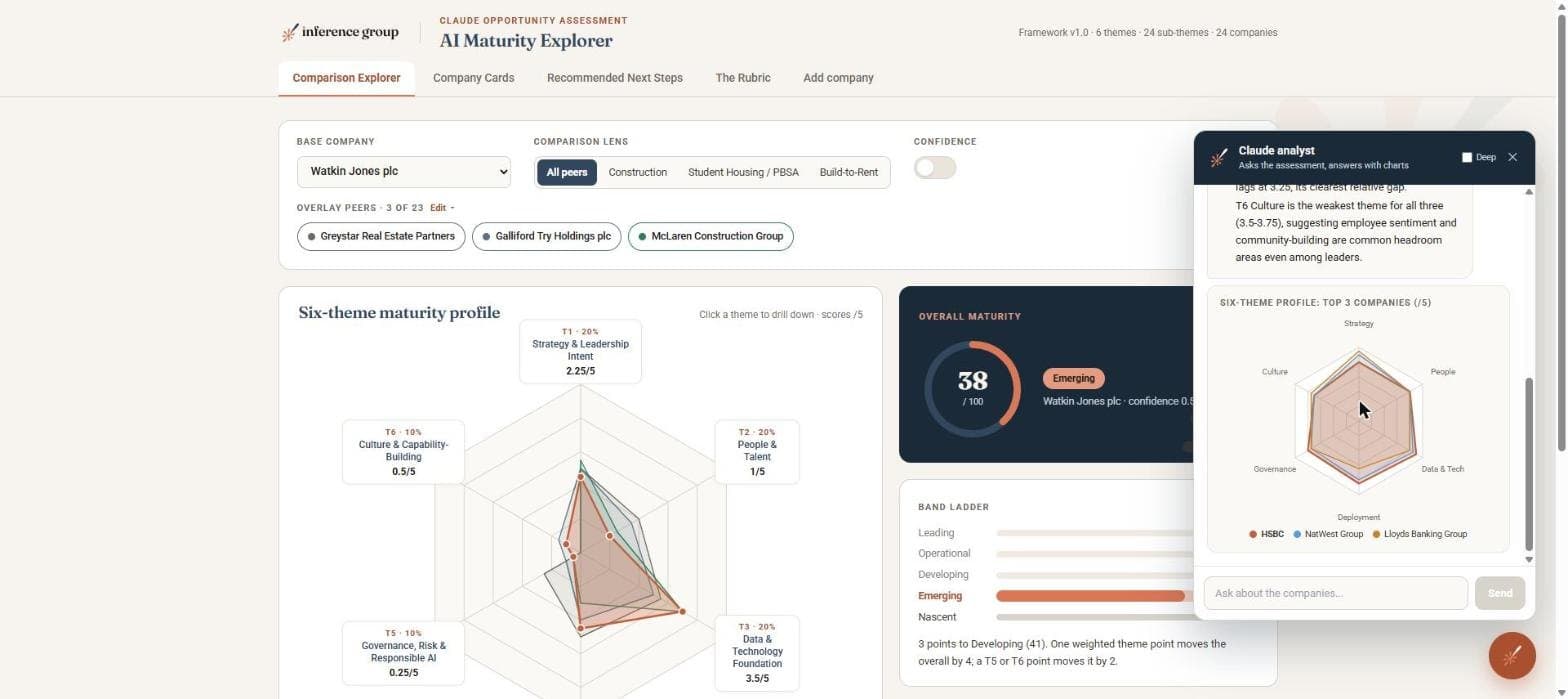Click the chat scrollbar up arrow
Screen dimensions: 1568x699
[1528, 191]
